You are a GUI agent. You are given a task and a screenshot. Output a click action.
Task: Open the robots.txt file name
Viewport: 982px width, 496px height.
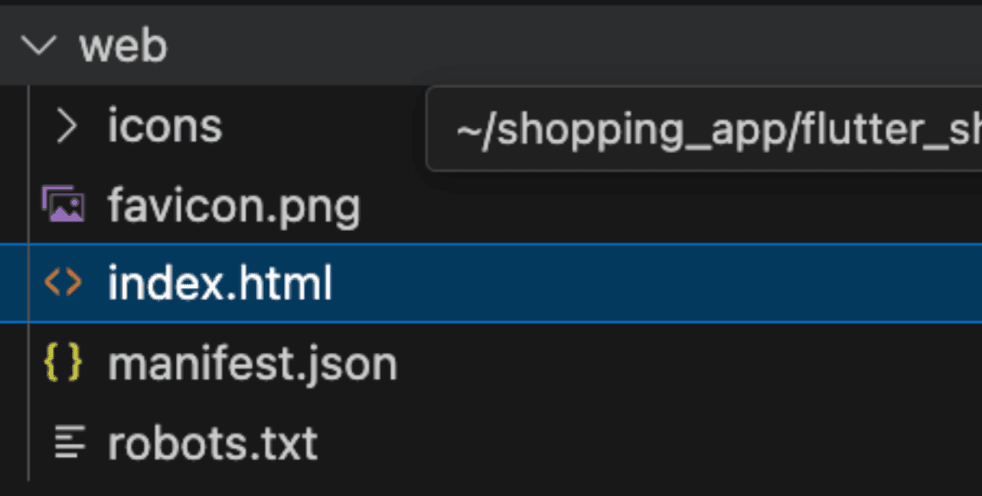(212, 443)
